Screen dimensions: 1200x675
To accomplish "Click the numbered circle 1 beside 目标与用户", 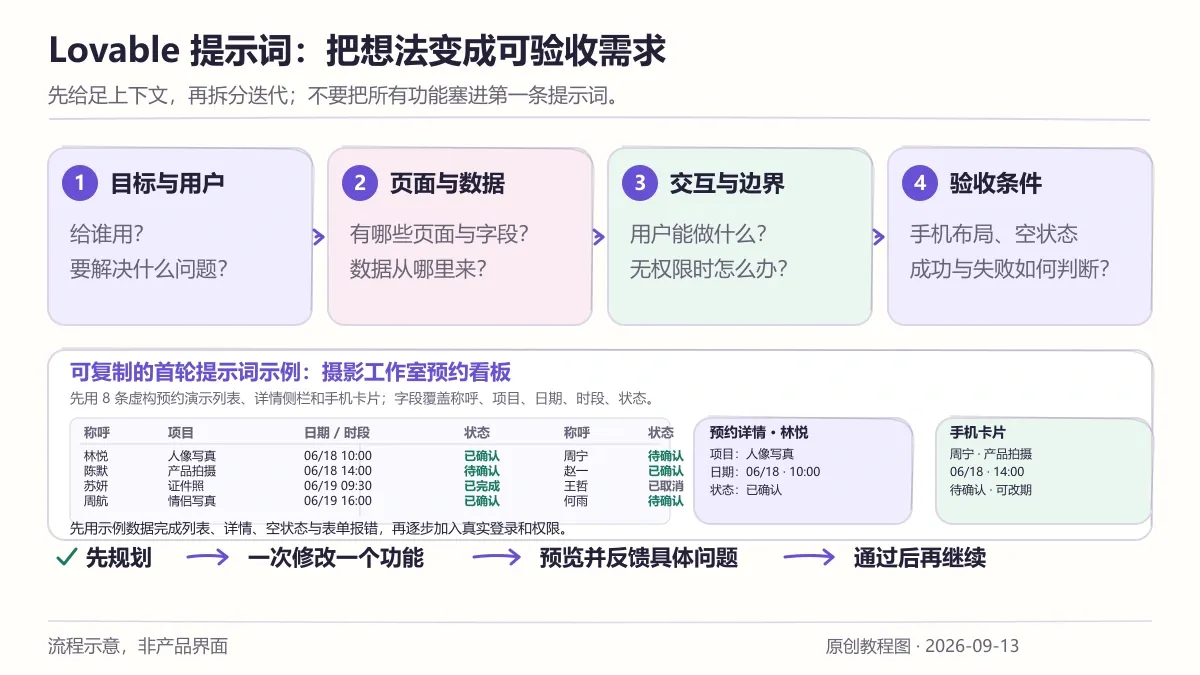I will tap(80, 183).
